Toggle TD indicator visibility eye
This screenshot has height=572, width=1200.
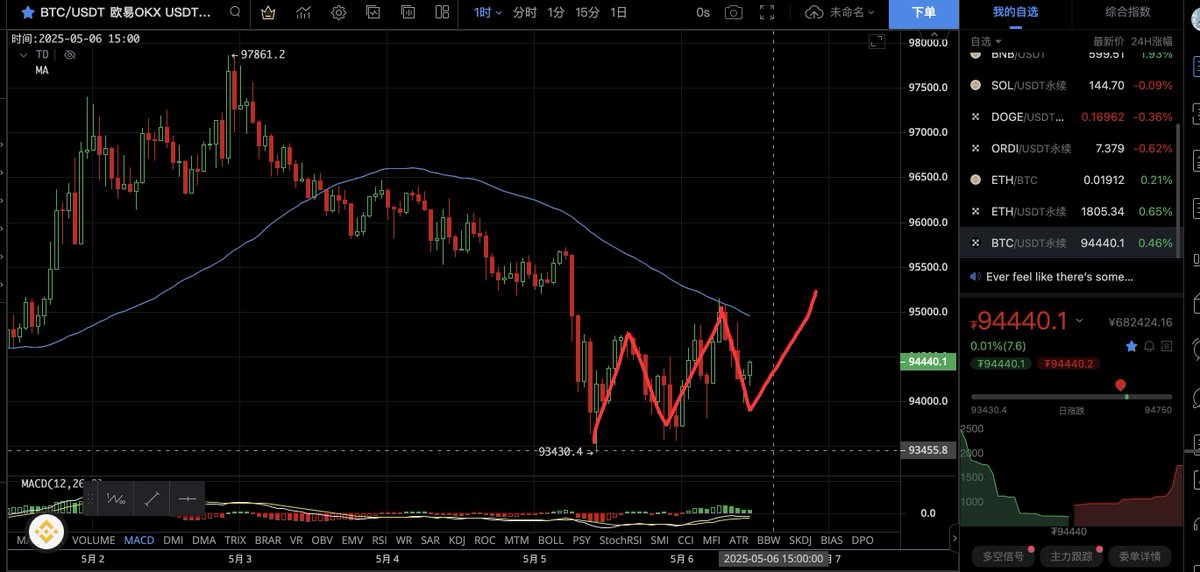point(70,55)
